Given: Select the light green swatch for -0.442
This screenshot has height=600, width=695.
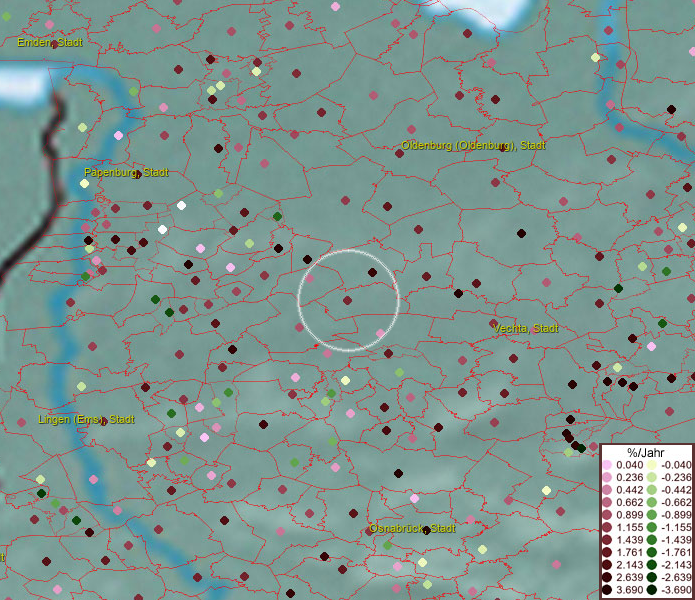Looking at the screenshot, I should [652, 490].
